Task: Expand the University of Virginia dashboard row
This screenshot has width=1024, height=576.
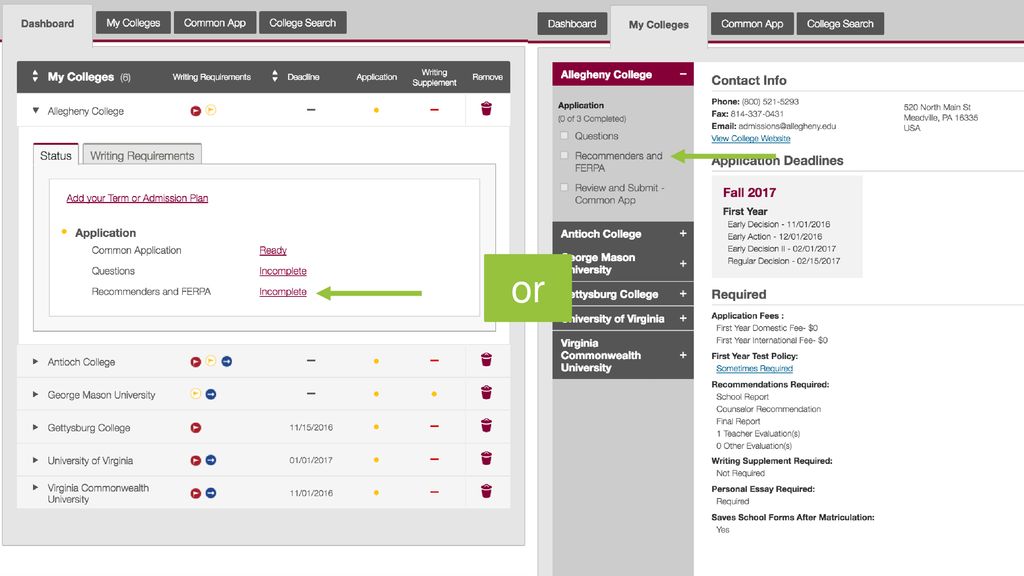Action: [x=35, y=460]
